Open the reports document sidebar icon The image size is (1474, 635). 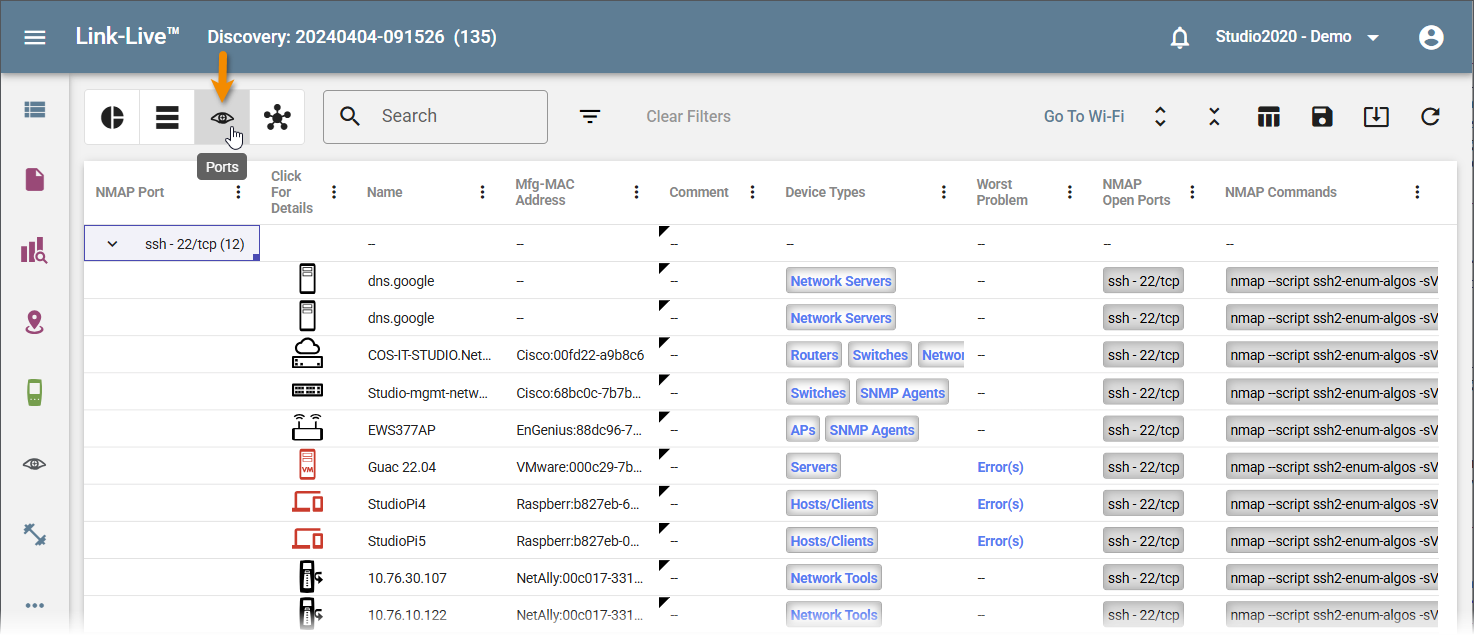(x=35, y=179)
